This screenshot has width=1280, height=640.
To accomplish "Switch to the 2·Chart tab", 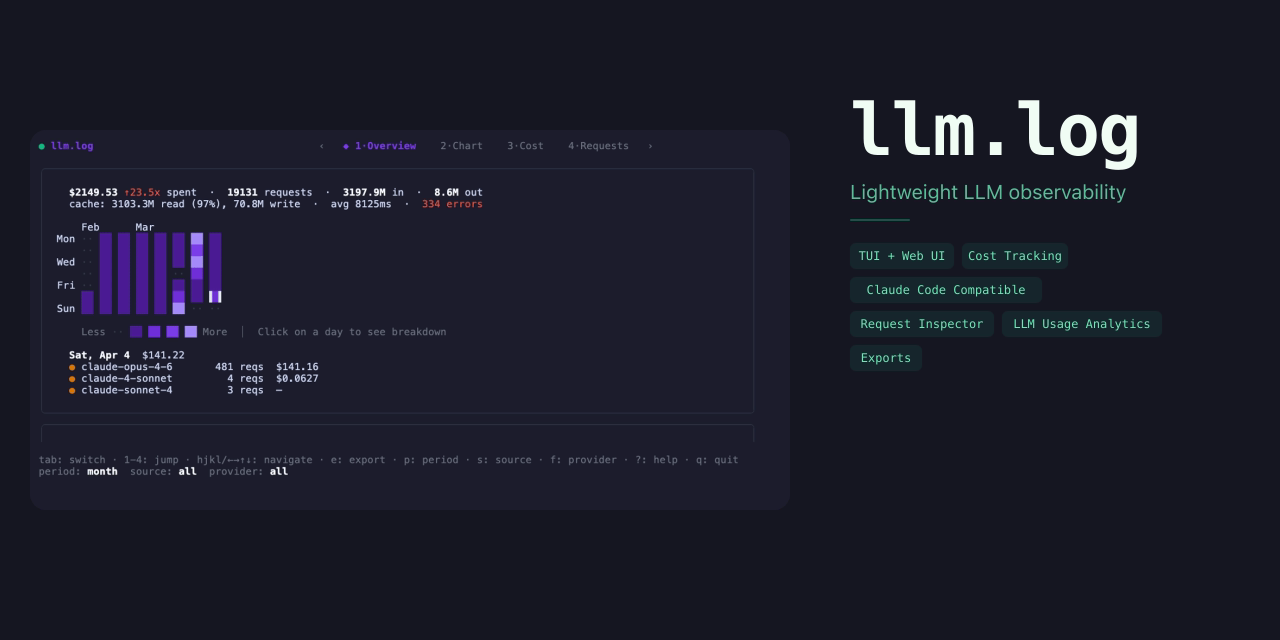I will tap(461, 146).
